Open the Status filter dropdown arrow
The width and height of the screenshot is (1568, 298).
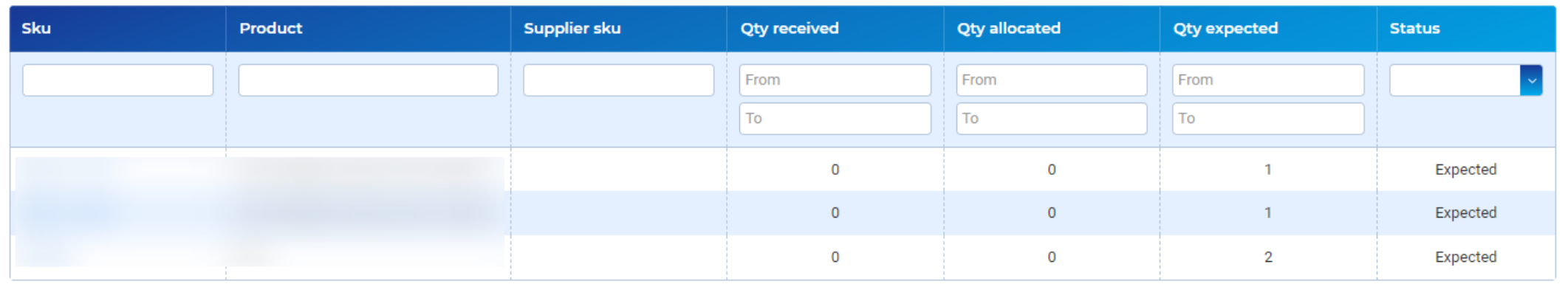[x=1531, y=80]
